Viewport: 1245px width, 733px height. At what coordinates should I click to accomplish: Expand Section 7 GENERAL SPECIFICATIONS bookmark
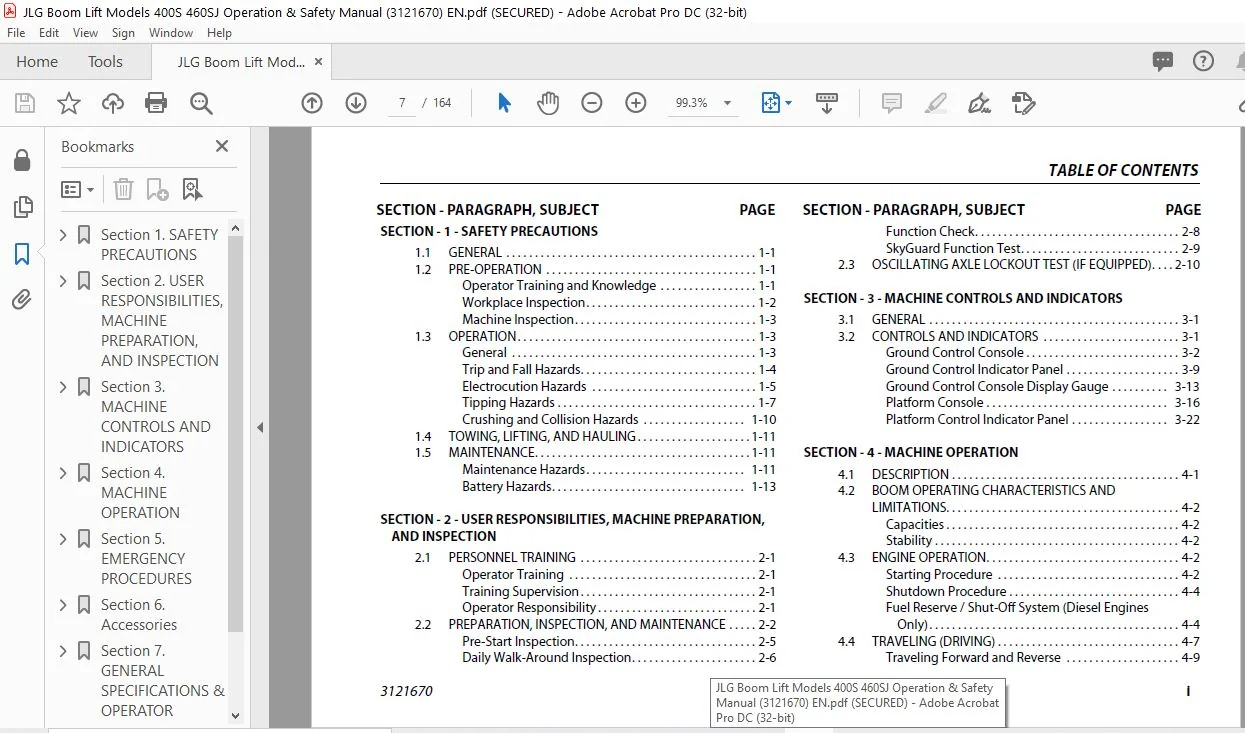pos(64,651)
